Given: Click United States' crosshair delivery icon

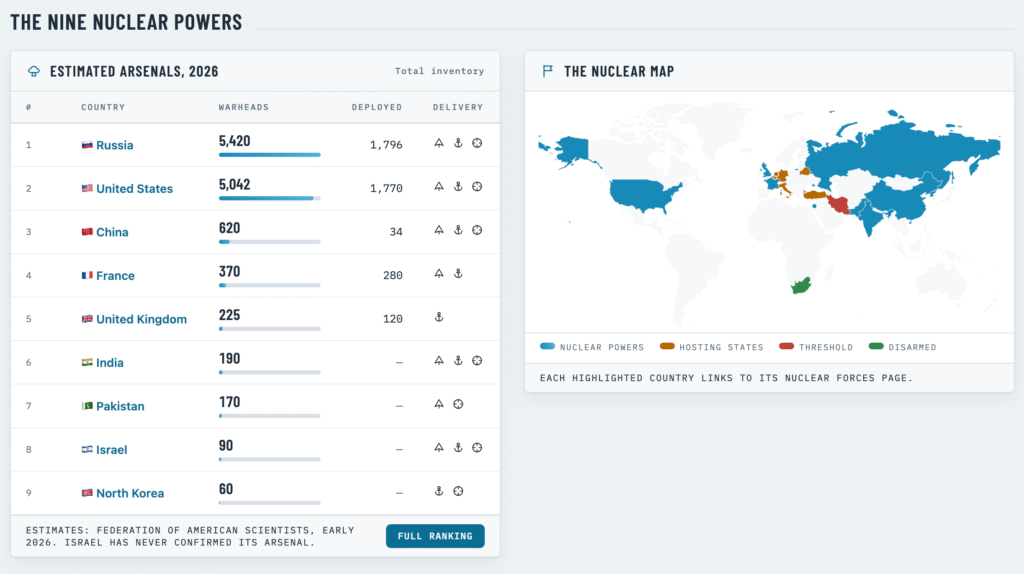Looking at the screenshot, I should tap(477, 187).
